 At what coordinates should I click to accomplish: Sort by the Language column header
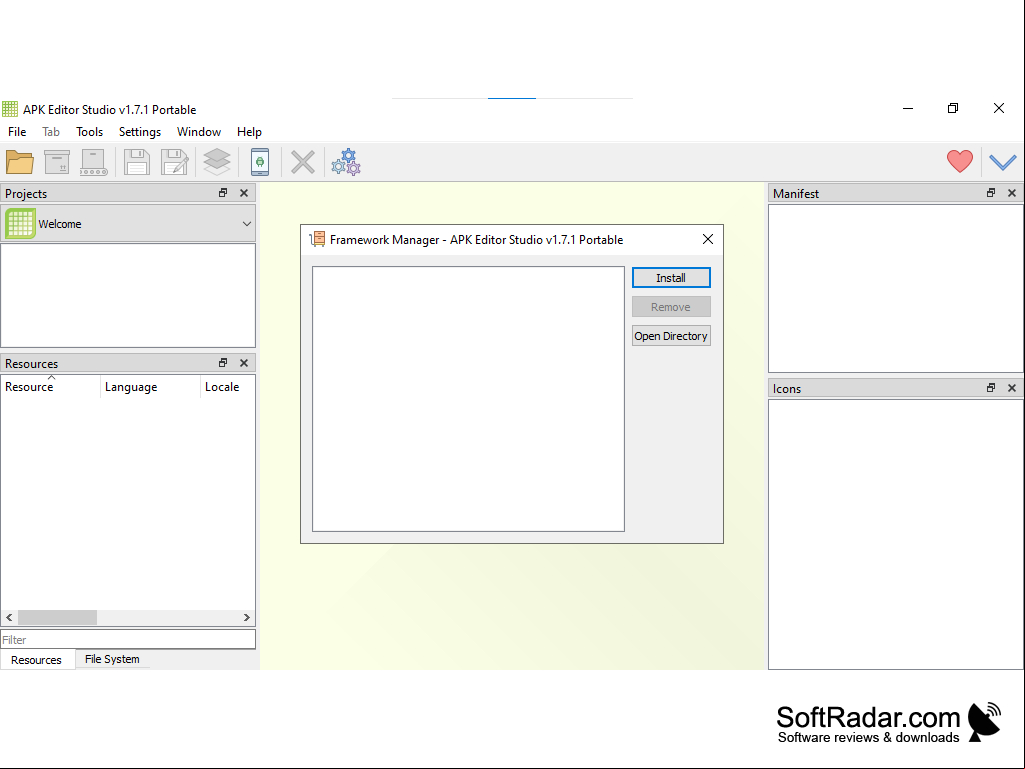click(150, 386)
